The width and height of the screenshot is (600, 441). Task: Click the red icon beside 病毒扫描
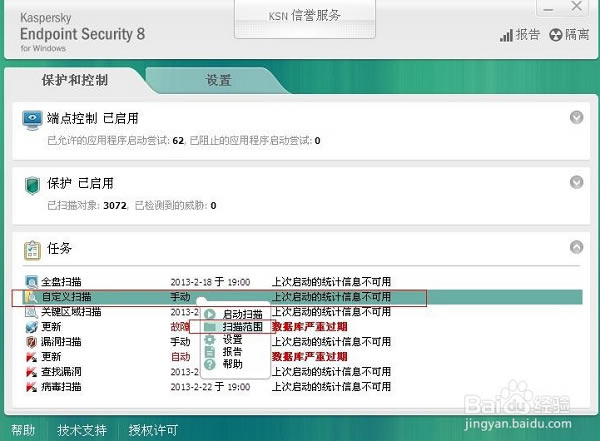(x=31, y=387)
